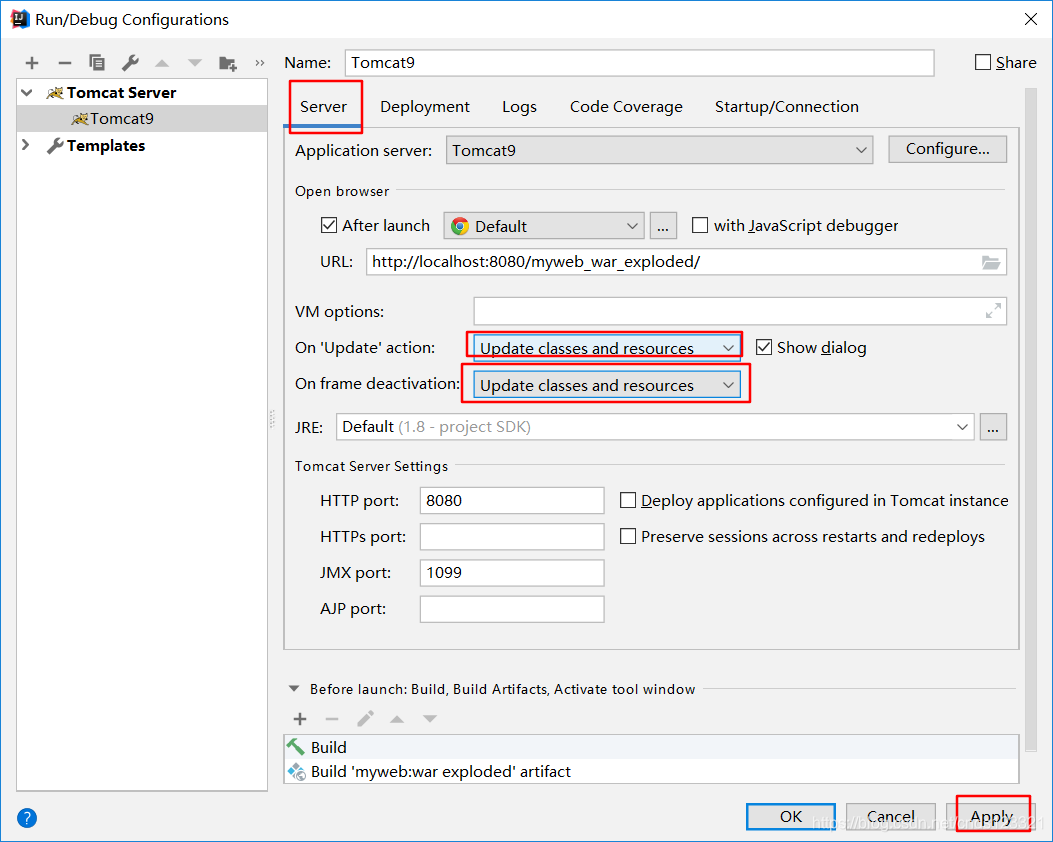Open browser Default dropdown

[544, 226]
